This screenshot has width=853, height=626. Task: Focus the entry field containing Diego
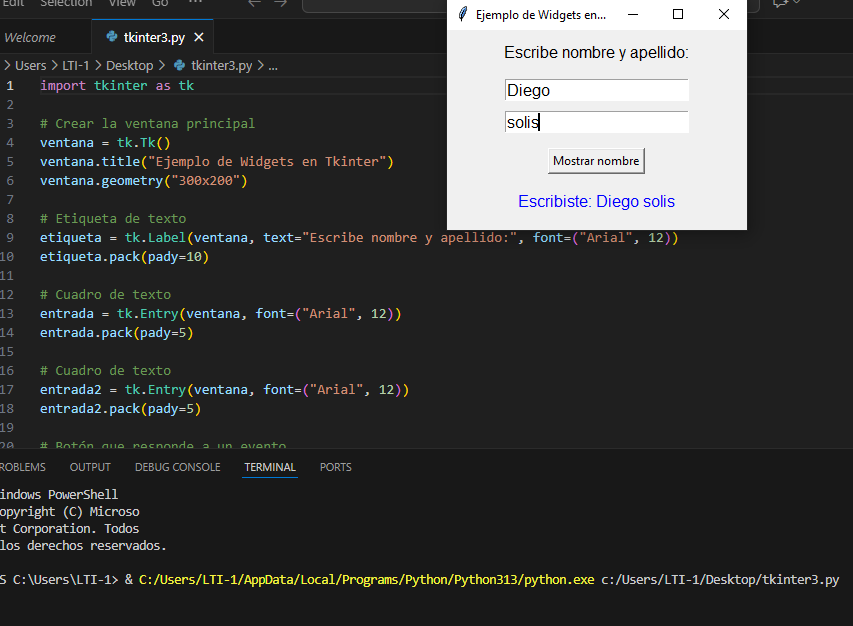tap(596, 91)
